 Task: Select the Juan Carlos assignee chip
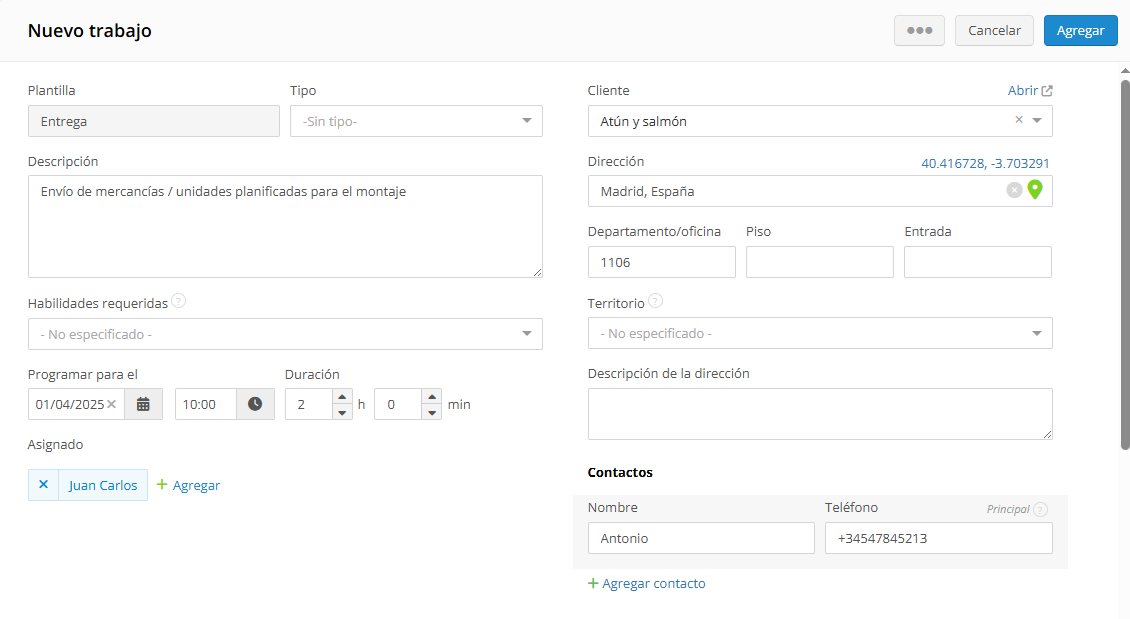point(103,485)
